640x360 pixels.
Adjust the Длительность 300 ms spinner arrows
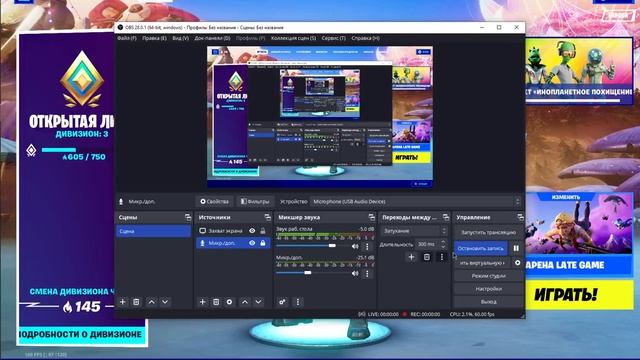444,244
